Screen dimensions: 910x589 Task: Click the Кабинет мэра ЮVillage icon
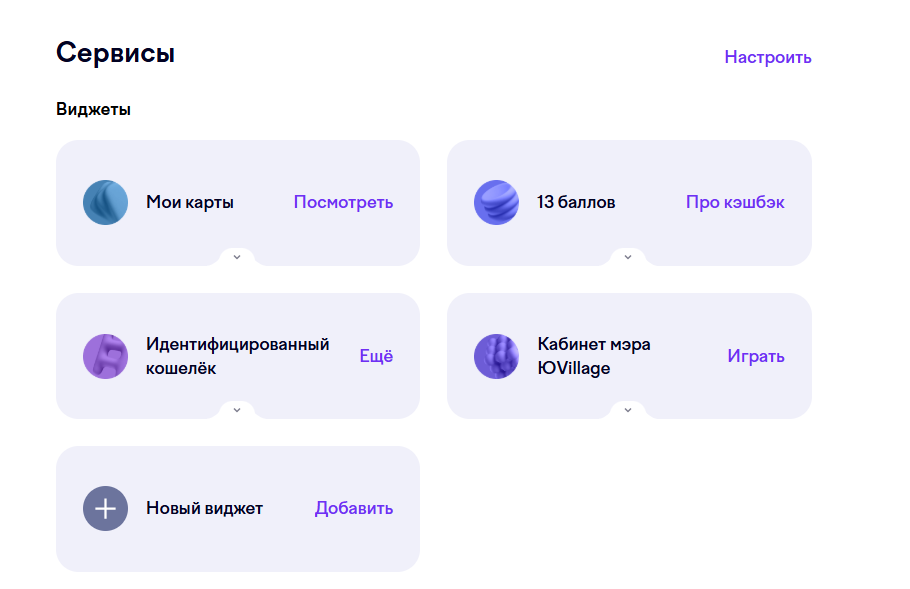pos(496,356)
